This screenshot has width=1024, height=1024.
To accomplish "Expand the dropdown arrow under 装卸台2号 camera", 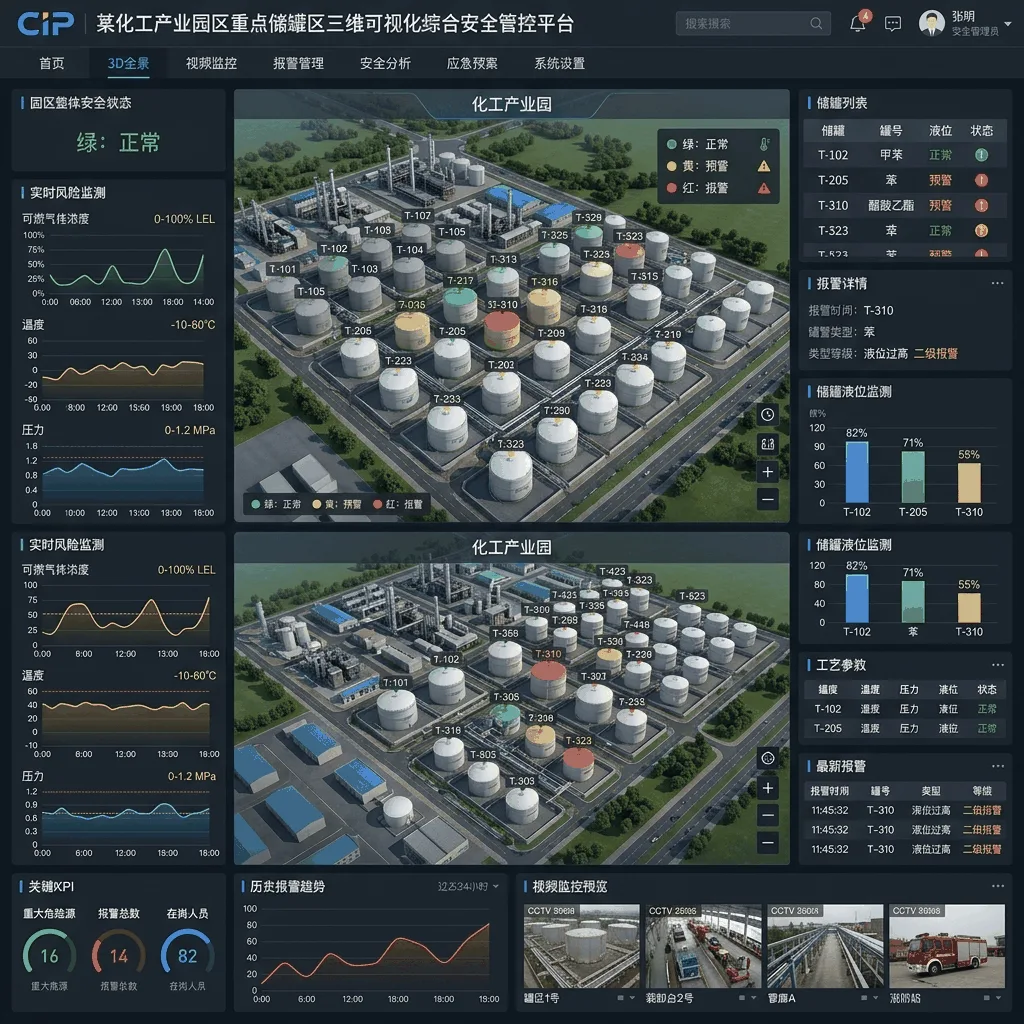I will tap(754, 998).
